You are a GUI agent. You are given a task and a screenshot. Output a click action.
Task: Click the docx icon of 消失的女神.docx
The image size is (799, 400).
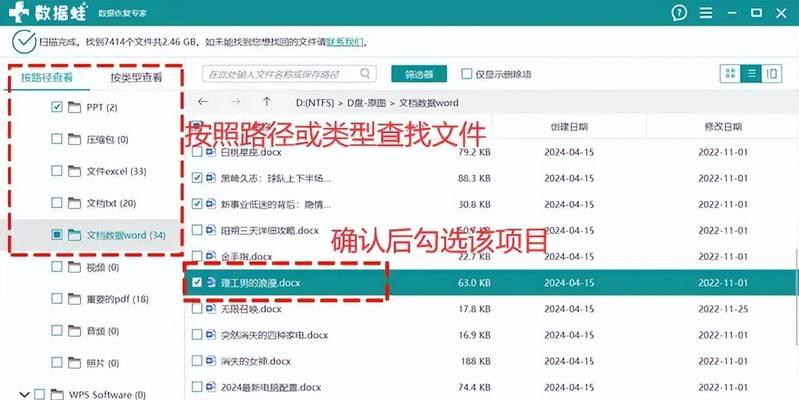(211, 361)
